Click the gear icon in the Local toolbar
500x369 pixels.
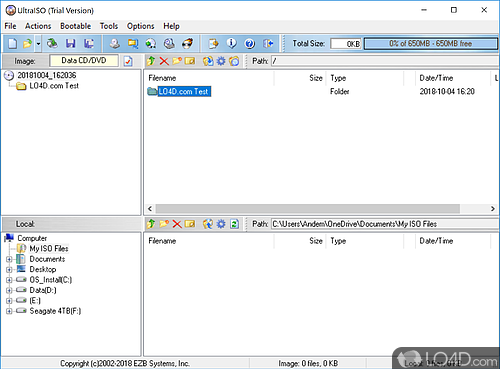pyautogui.click(x=221, y=224)
